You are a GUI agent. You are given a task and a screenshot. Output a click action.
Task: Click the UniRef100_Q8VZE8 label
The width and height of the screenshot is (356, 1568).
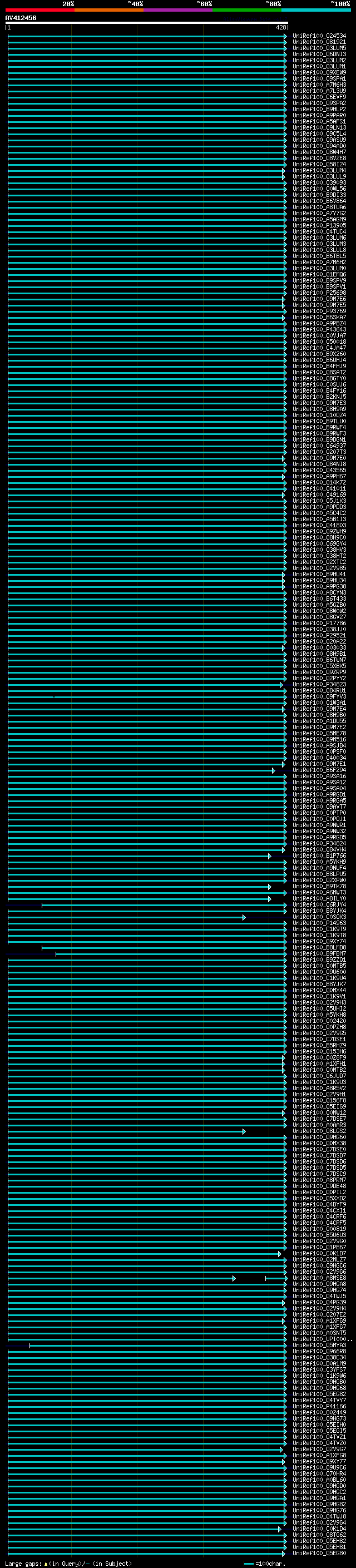coord(319,159)
